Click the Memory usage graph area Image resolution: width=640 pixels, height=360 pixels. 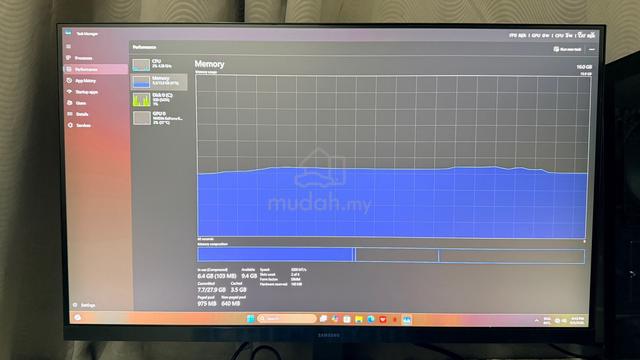coord(393,156)
